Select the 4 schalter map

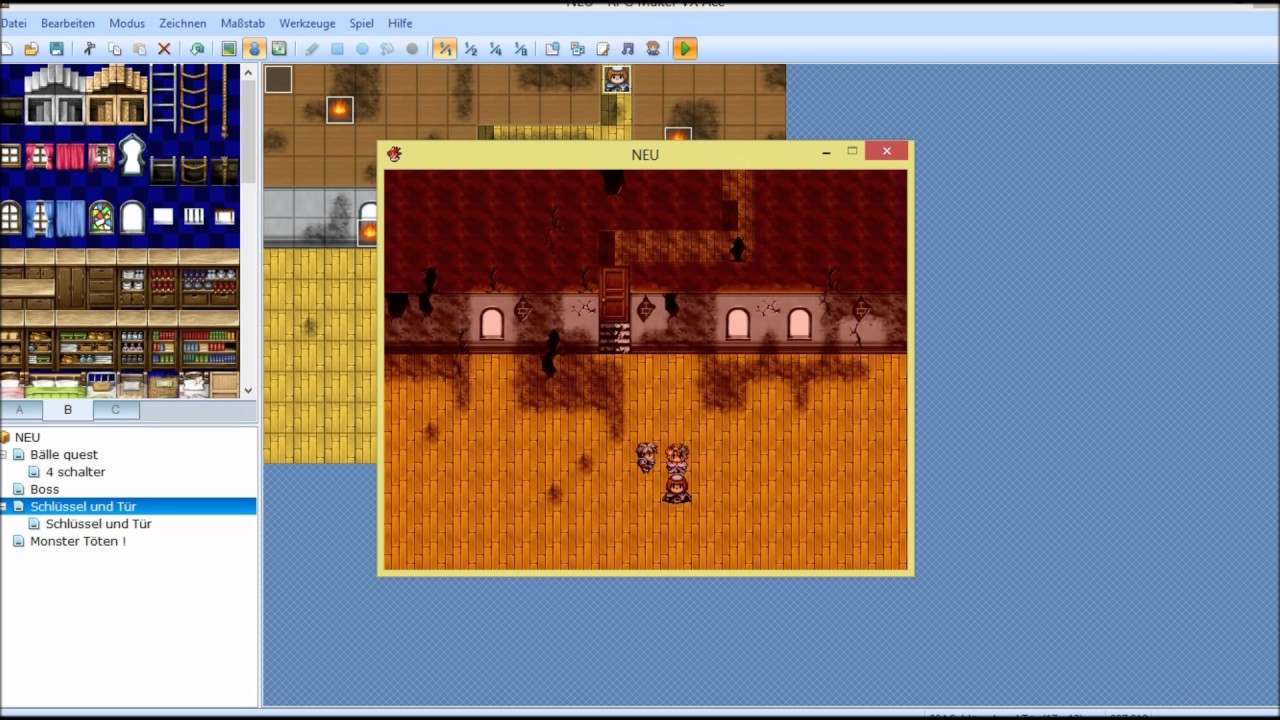75,472
